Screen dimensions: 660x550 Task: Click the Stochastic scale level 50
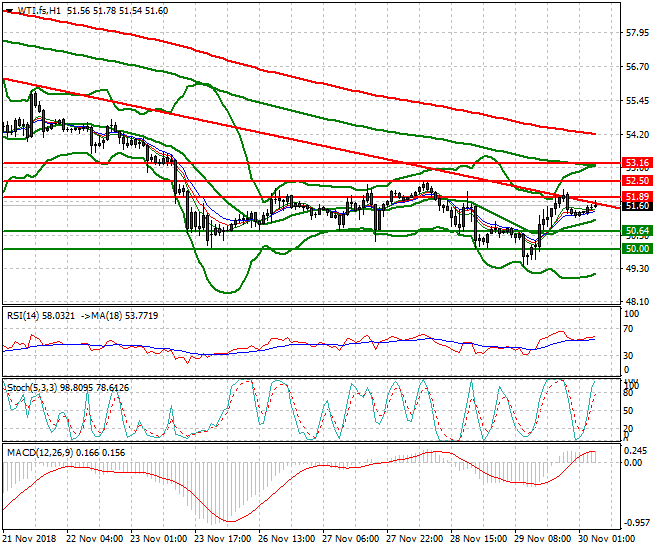coord(628,411)
